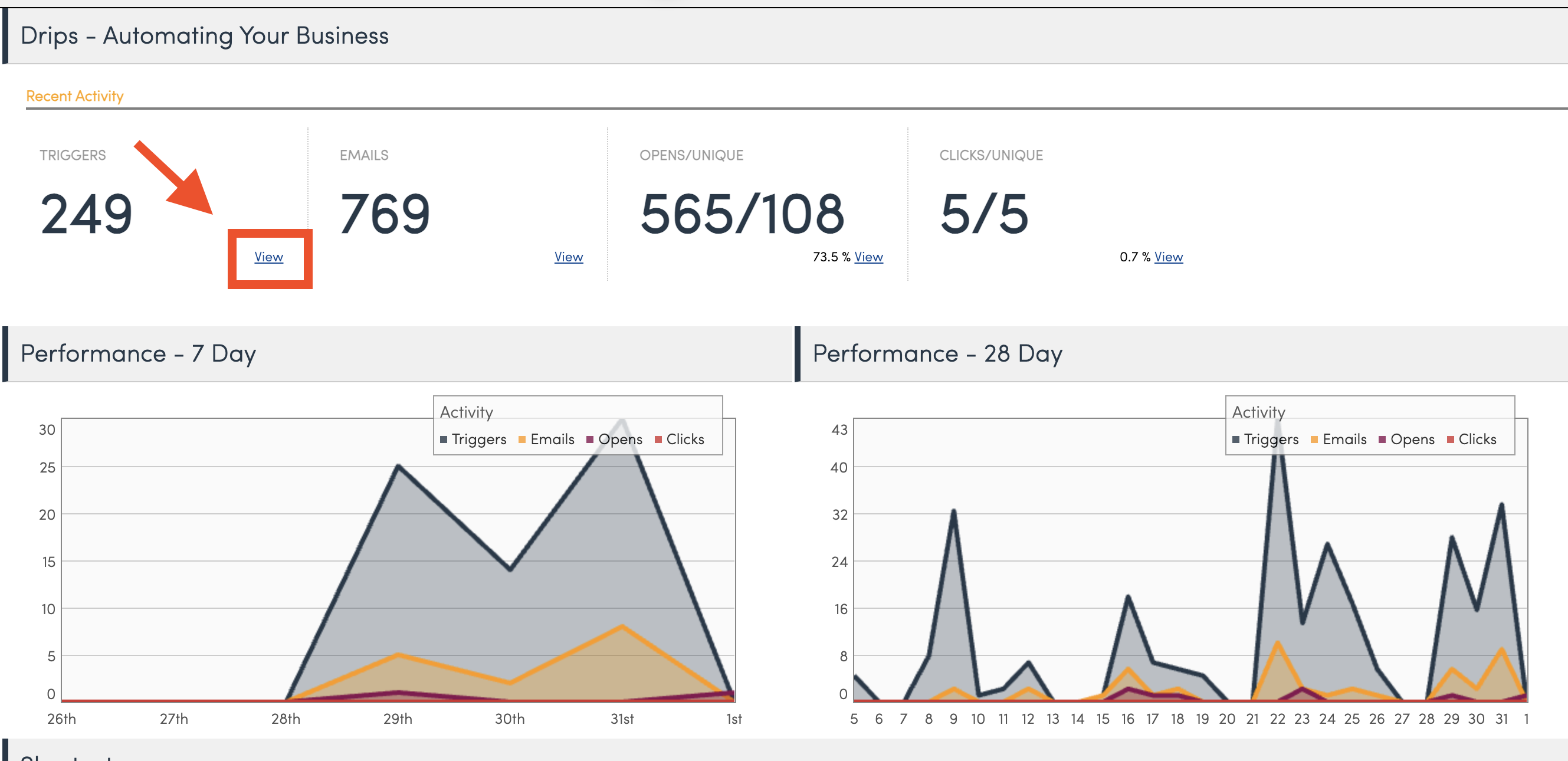Open the View link under Emails
The height and width of the screenshot is (761, 1568).
(568, 257)
